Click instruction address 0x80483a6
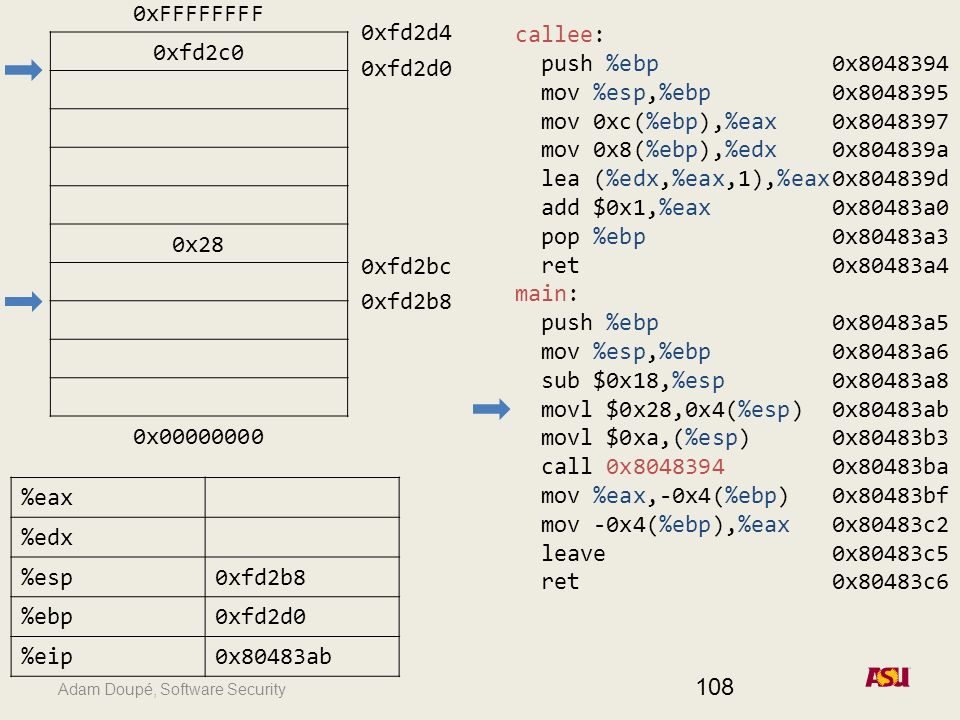The image size is (960, 720). pyautogui.click(x=890, y=351)
